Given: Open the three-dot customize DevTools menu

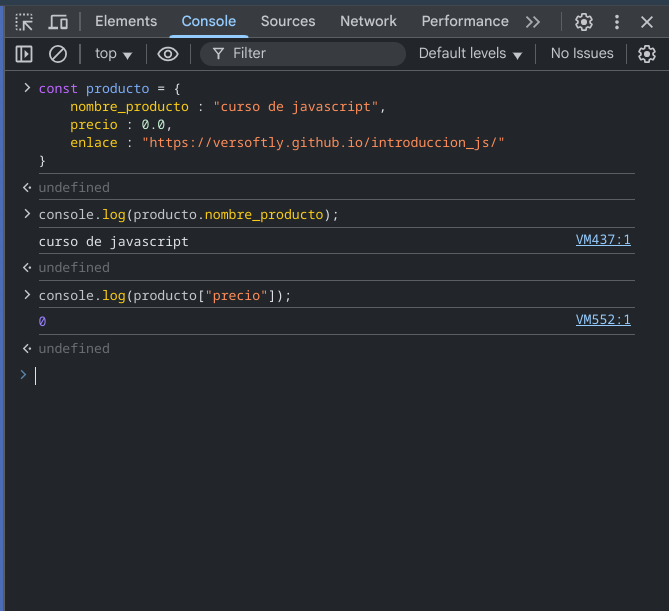Looking at the screenshot, I should (617, 22).
